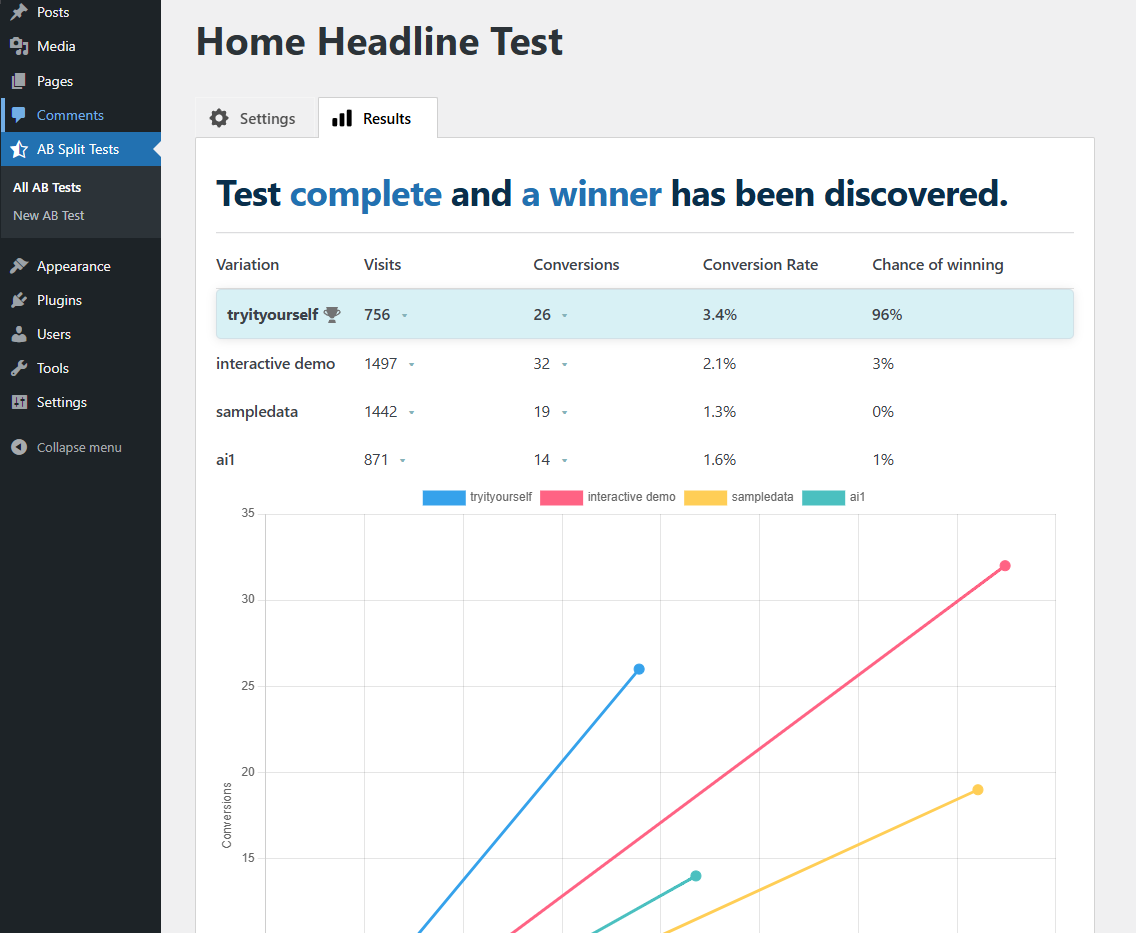1136x933 pixels.
Task: Click the Users person icon
Action: coord(19,334)
